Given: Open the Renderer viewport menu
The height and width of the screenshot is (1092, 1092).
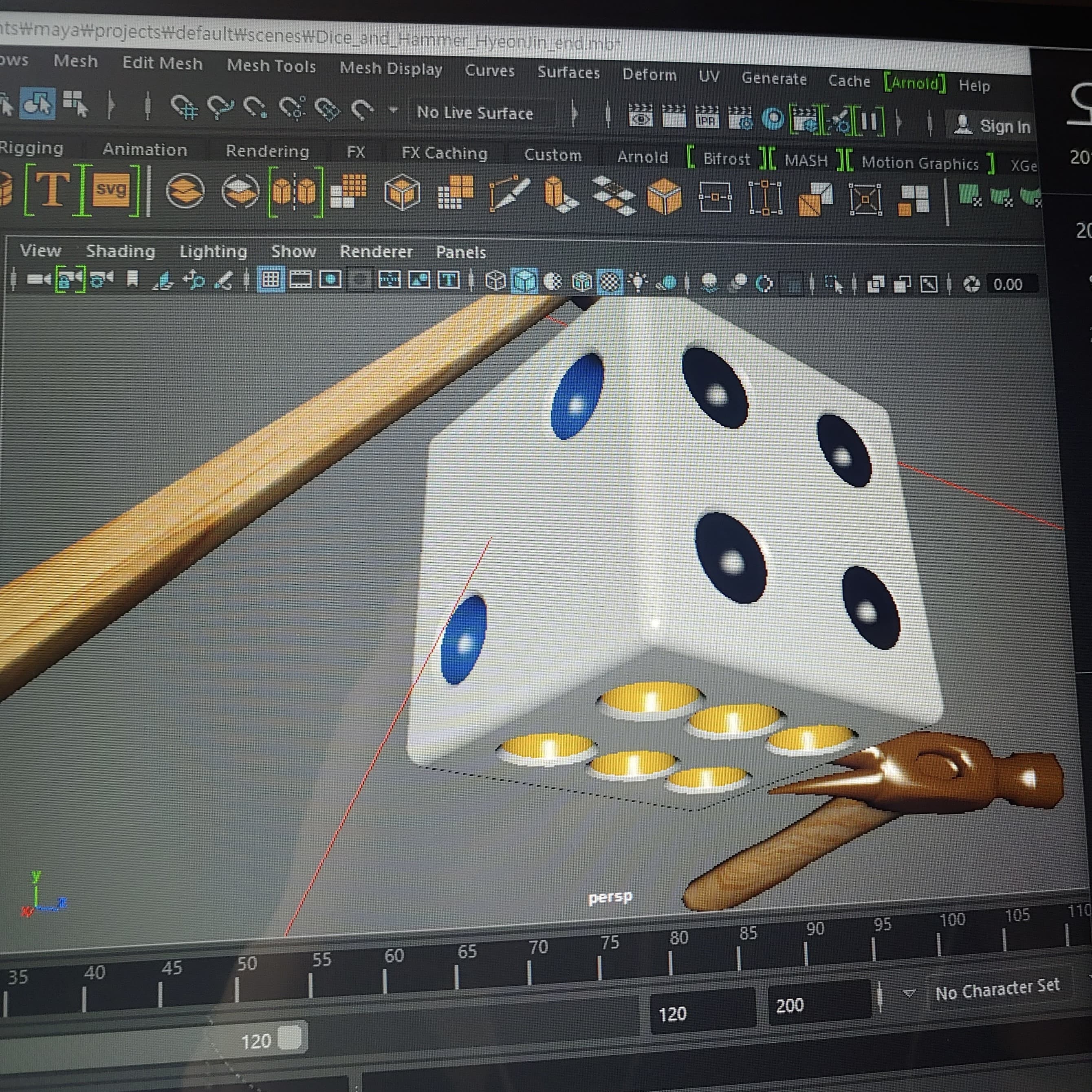Looking at the screenshot, I should (376, 251).
